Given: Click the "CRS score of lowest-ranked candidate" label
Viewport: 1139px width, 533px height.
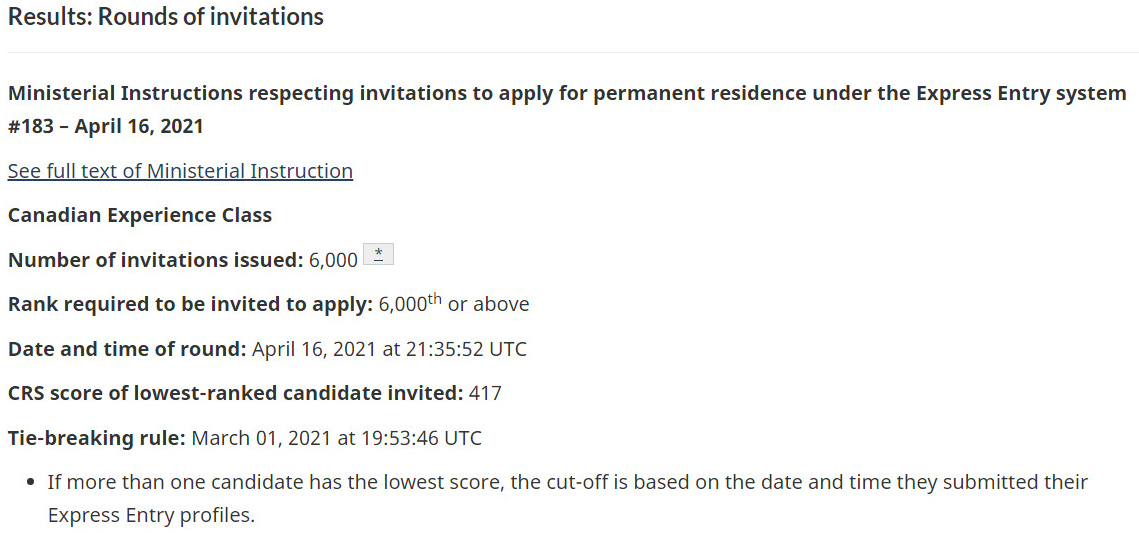Looking at the screenshot, I should pos(235,393).
